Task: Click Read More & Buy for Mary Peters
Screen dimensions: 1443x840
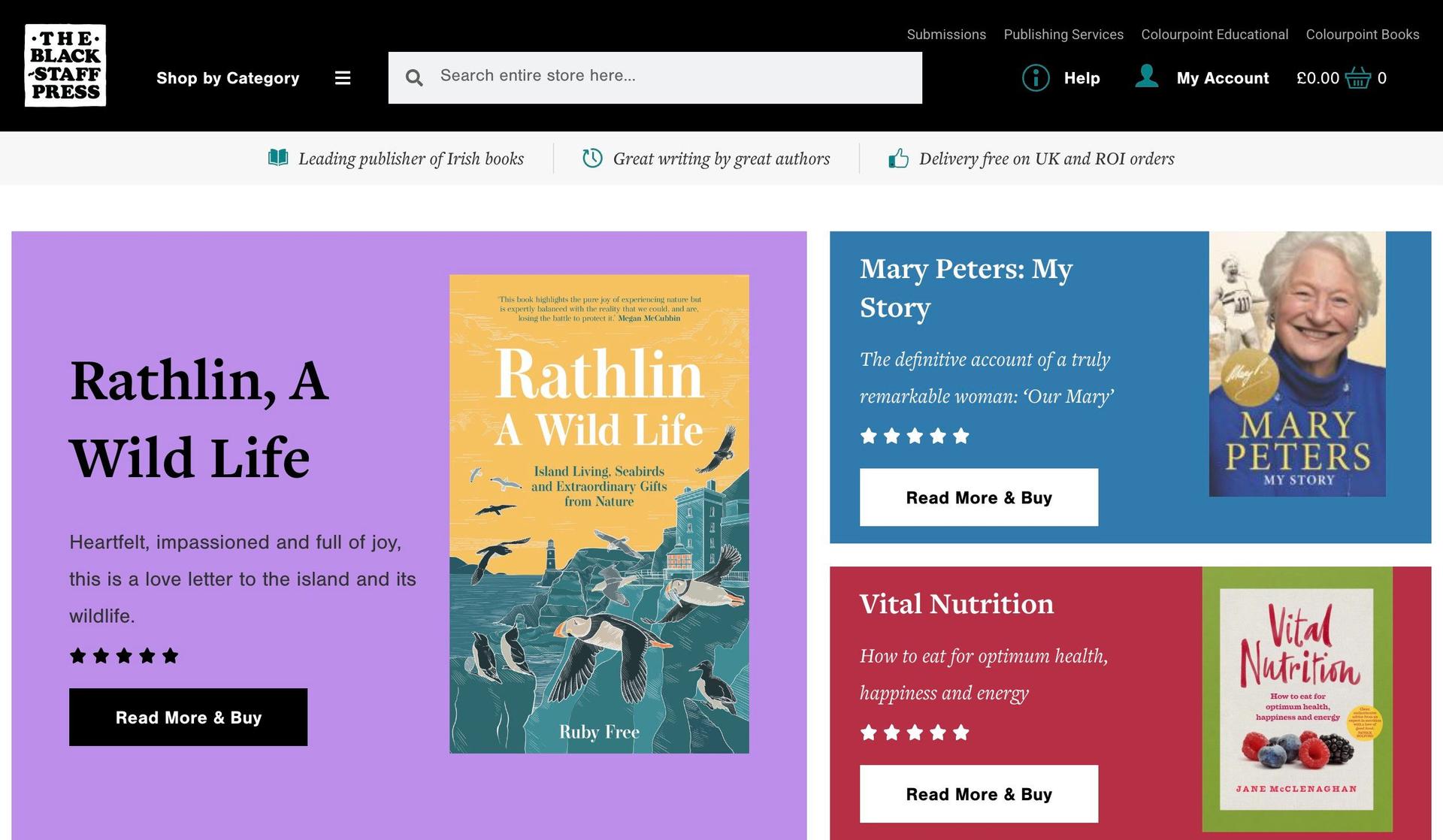Action: (x=979, y=497)
